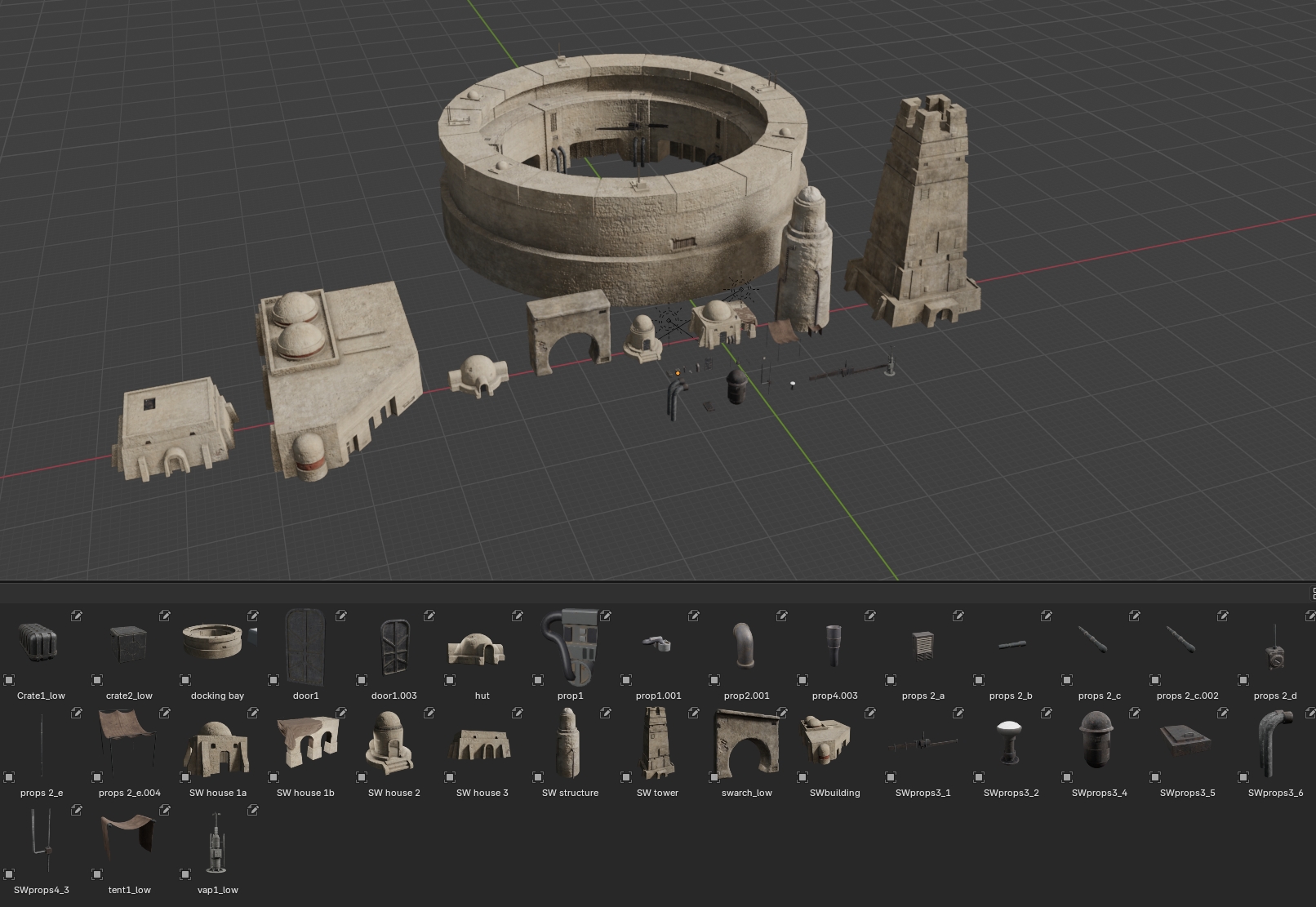Click the edit icon for prop1 asset
Screen dimensions: 1316x907
tap(606, 616)
